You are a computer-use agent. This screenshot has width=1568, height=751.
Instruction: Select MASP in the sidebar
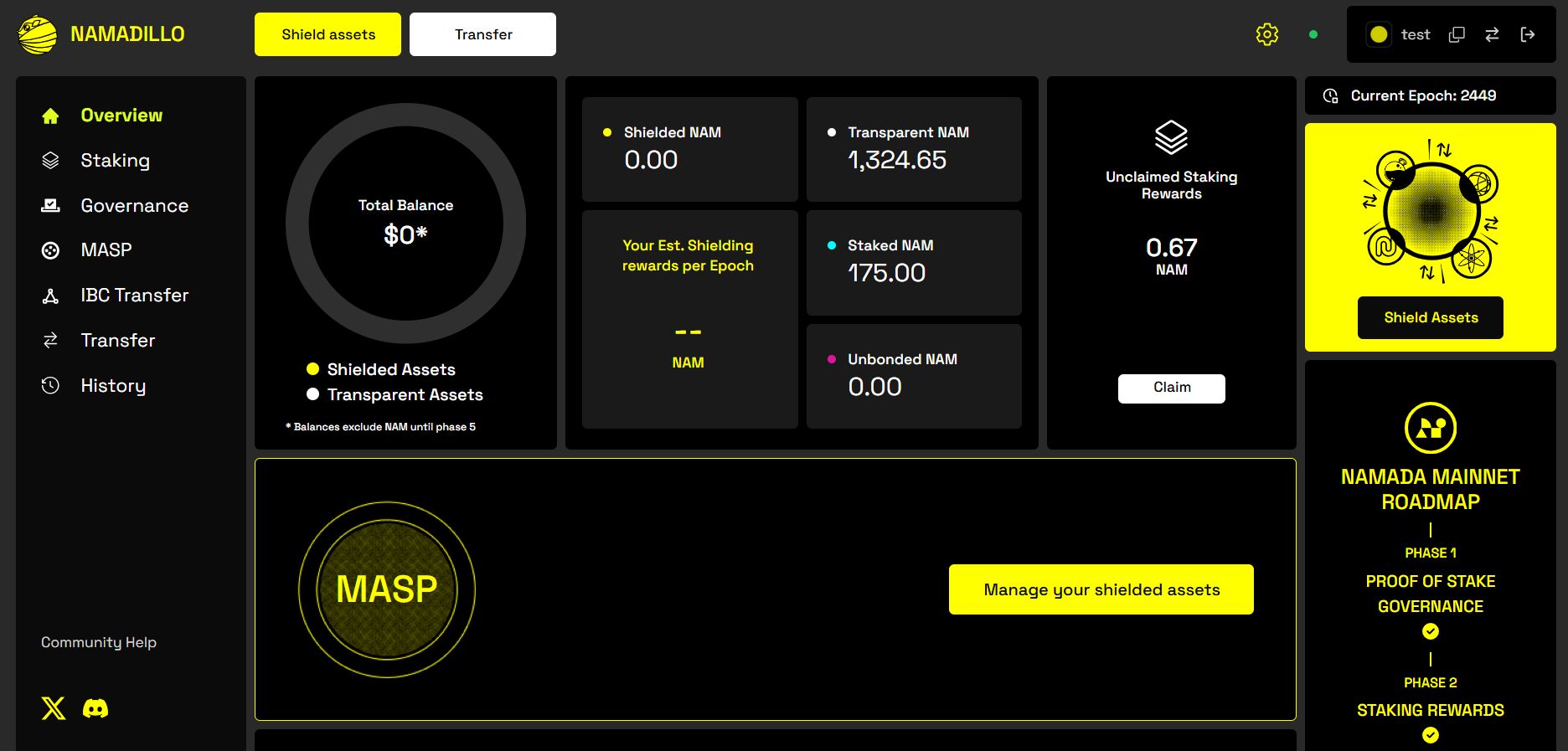[x=106, y=250]
